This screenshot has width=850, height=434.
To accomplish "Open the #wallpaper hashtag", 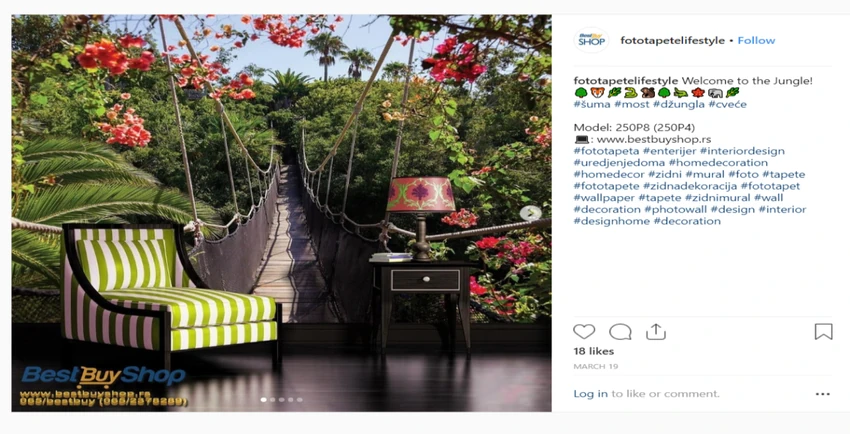I will [604, 198].
